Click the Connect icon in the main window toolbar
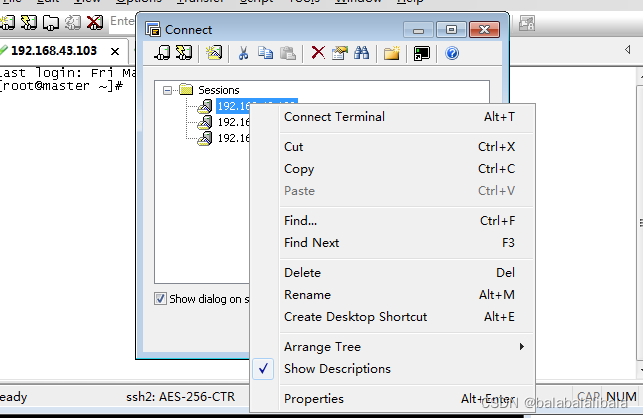The image size is (643, 418). tap(7, 22)
